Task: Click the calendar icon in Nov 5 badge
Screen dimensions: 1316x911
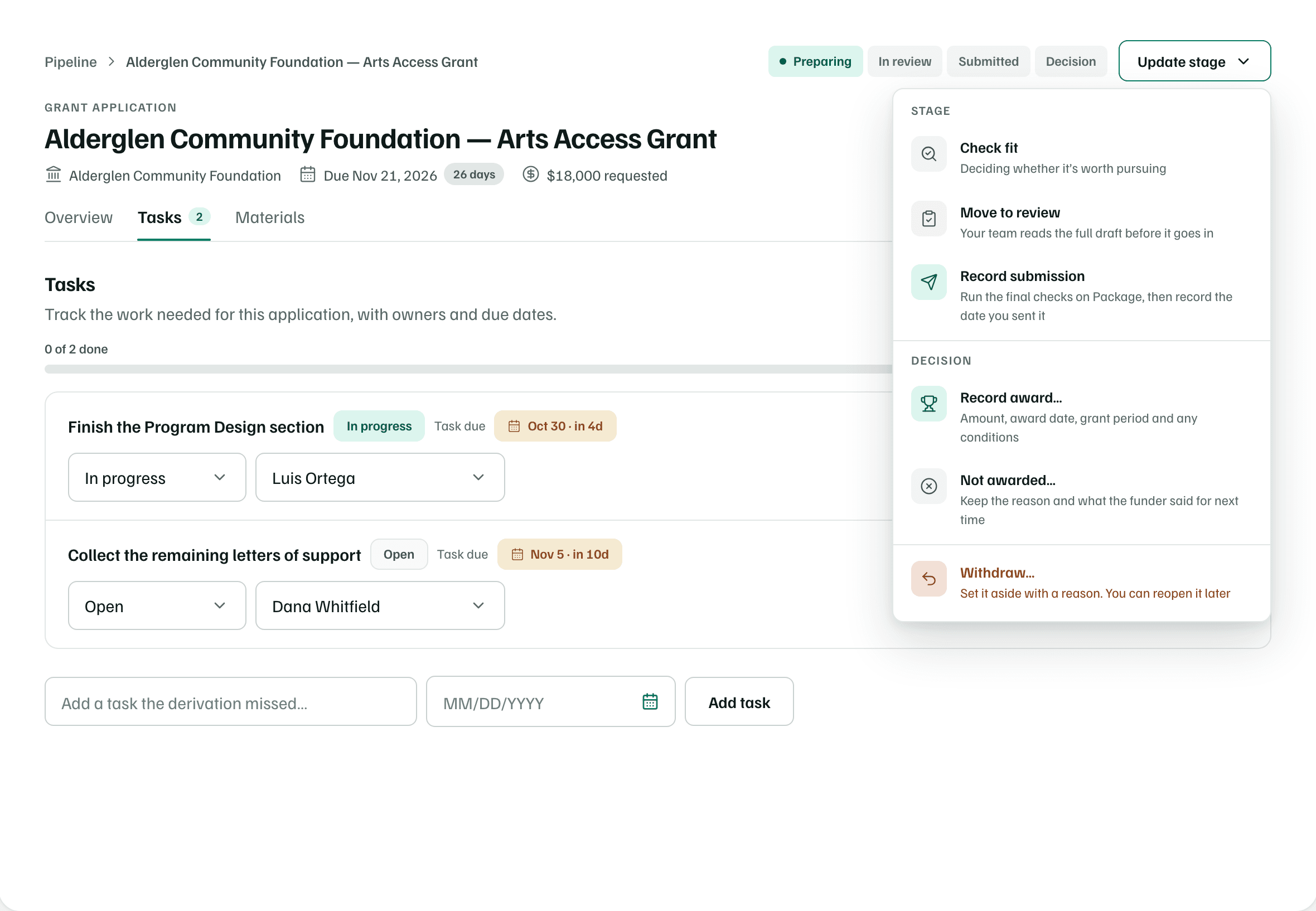Action: tap(517, 554)
